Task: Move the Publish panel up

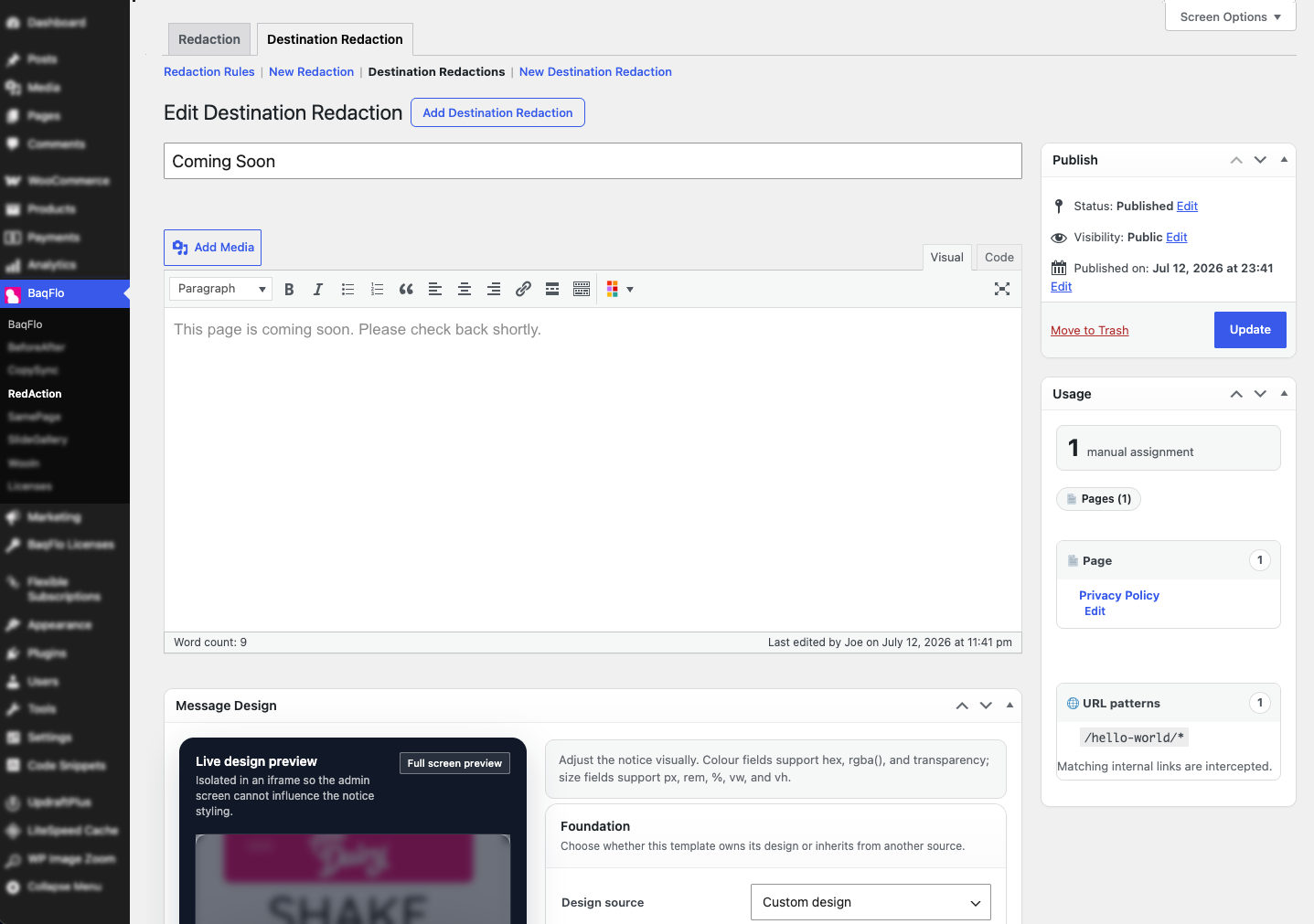Action: click(1236, 160)
